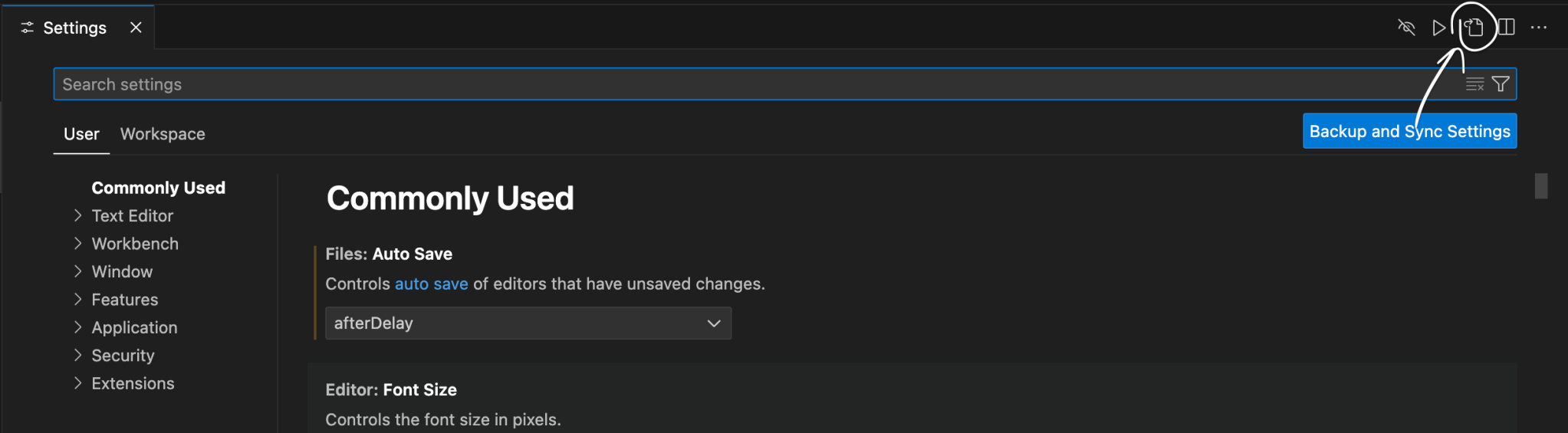Select the User settings tab
Viewport: 1568px width, 433px height.
[x=81, y=134]
